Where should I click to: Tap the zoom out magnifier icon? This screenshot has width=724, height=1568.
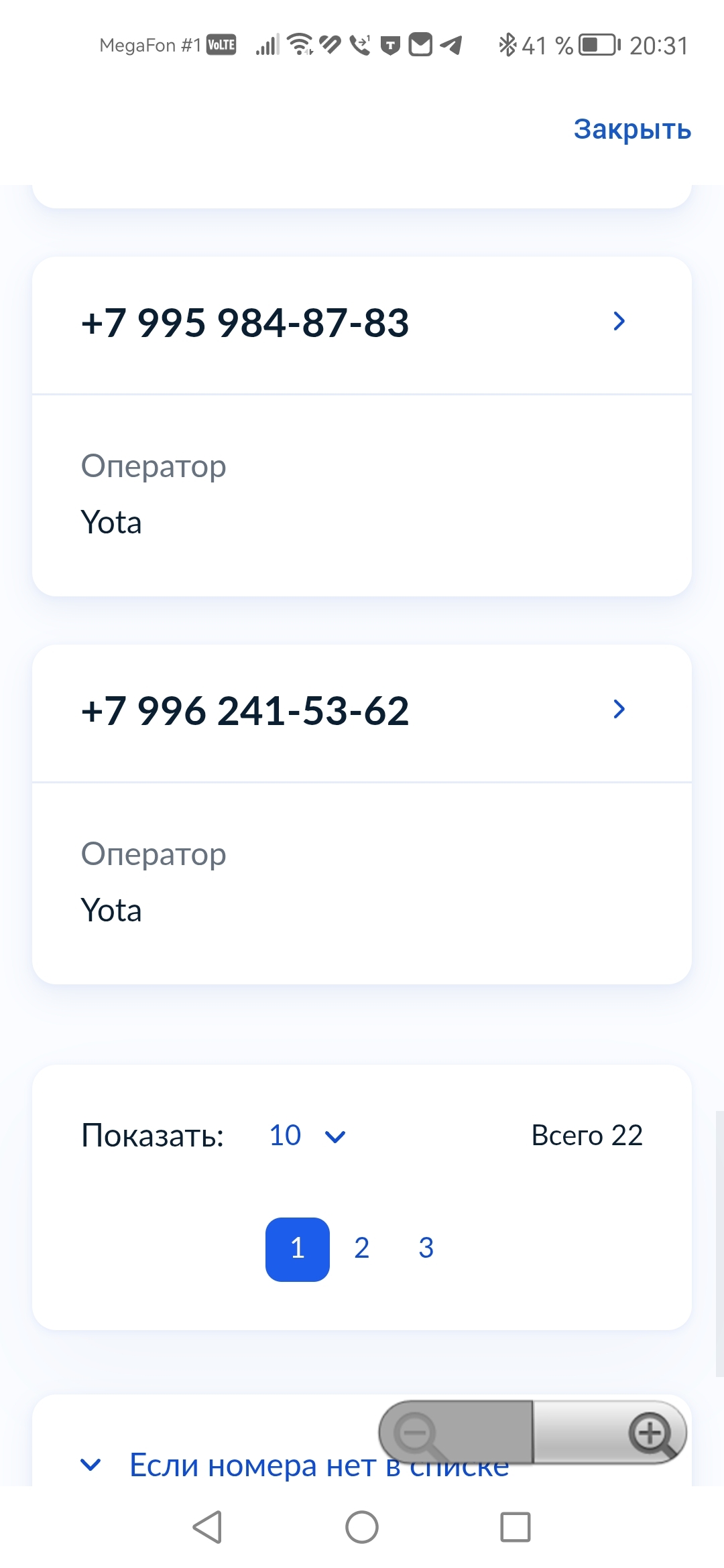click(417, 1434)
